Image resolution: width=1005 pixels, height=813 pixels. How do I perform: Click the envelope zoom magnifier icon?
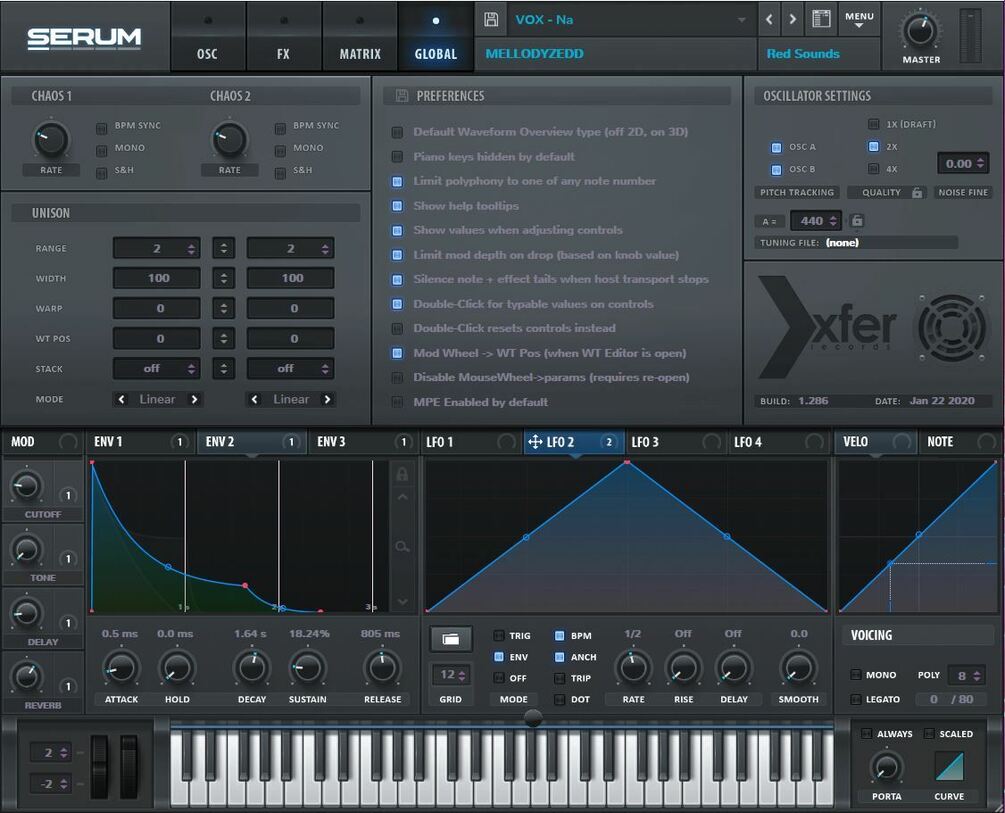tap(402, 546)
